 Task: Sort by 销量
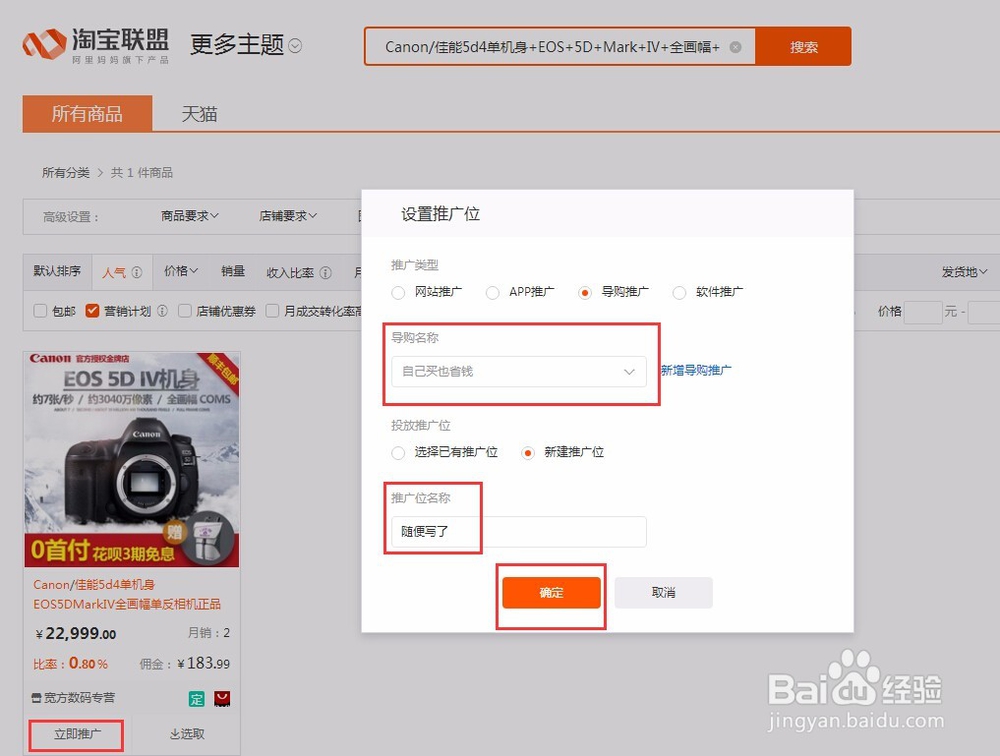point(233,271)
